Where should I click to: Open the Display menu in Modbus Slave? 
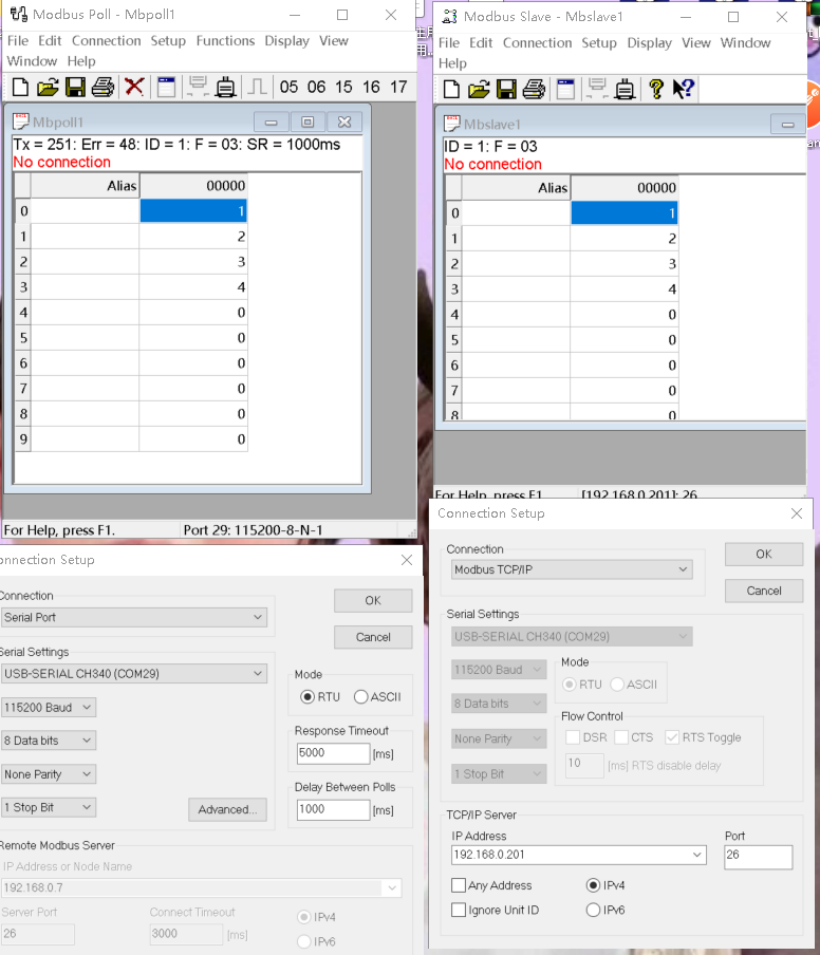649,43
